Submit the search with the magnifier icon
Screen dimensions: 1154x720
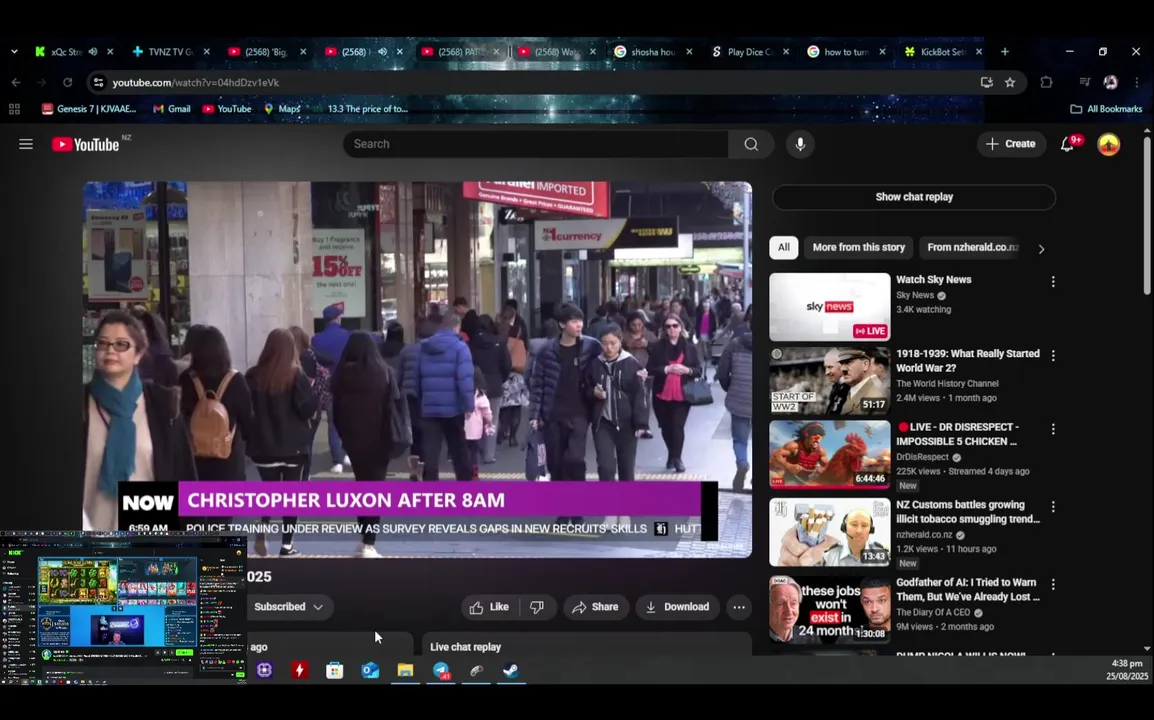[751, 144]
